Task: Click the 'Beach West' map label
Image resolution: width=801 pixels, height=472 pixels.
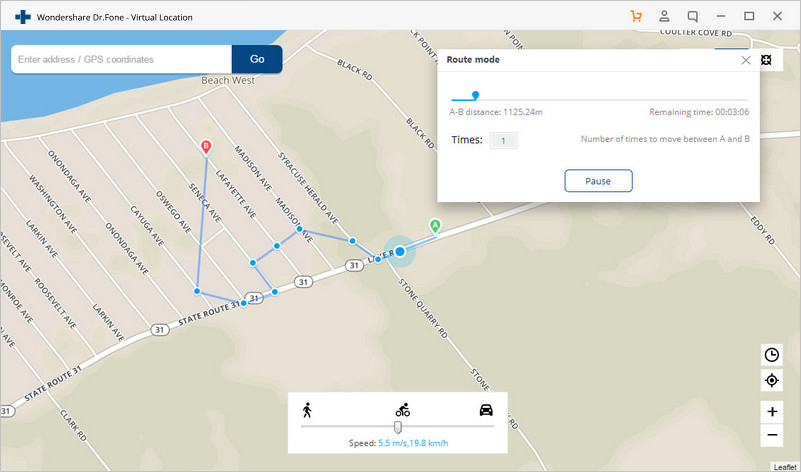Action: coord(228,80)
